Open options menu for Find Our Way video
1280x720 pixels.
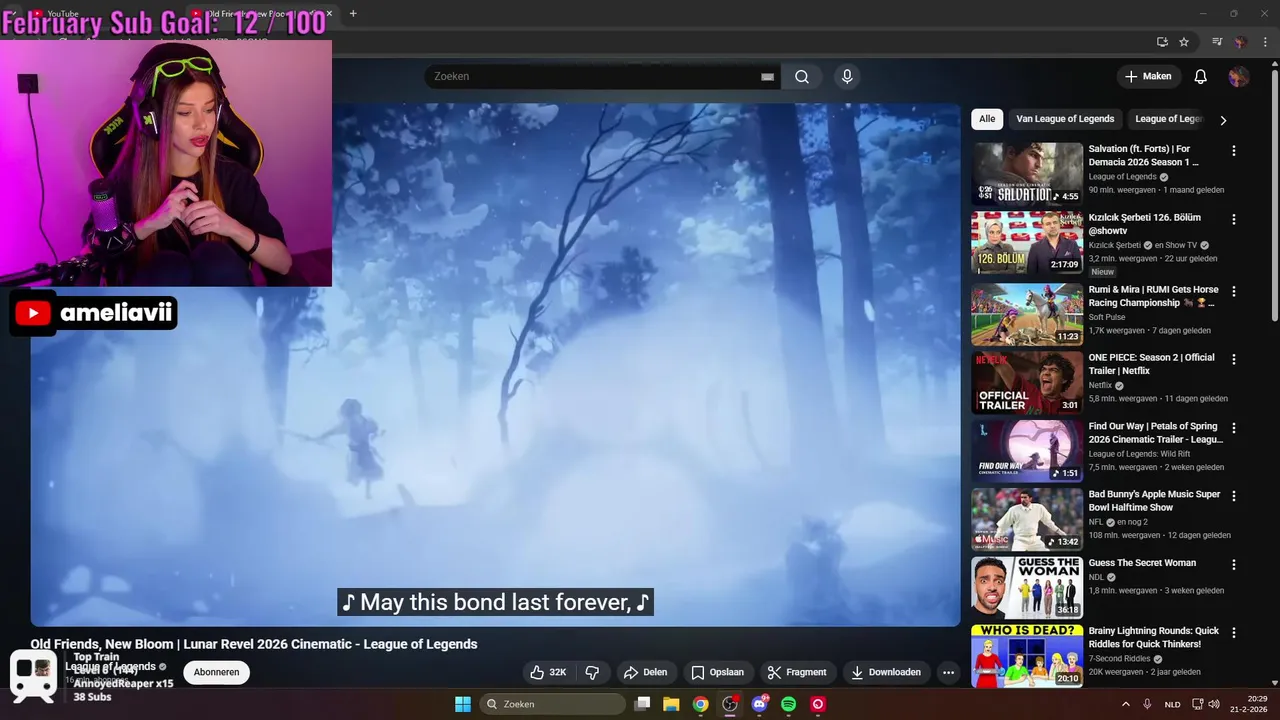[x=1233, y=428]
